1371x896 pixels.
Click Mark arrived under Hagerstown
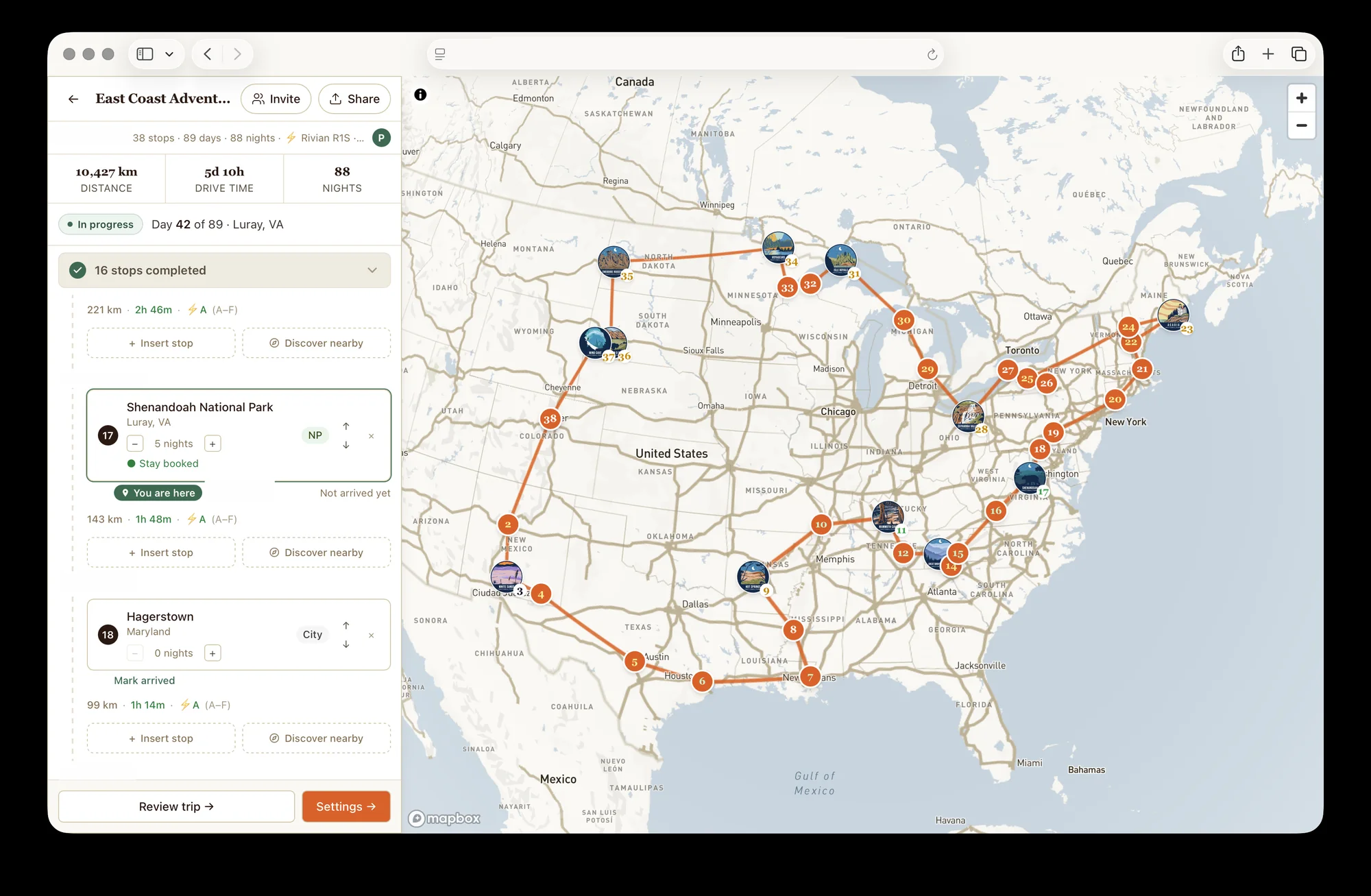coord(144,680)
